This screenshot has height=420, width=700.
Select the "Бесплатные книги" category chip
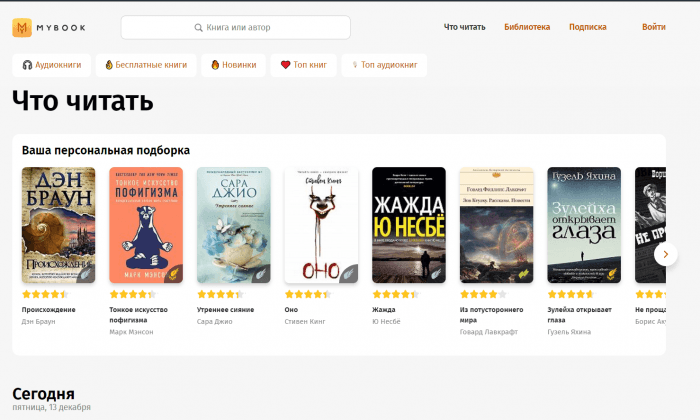point(146,65)
